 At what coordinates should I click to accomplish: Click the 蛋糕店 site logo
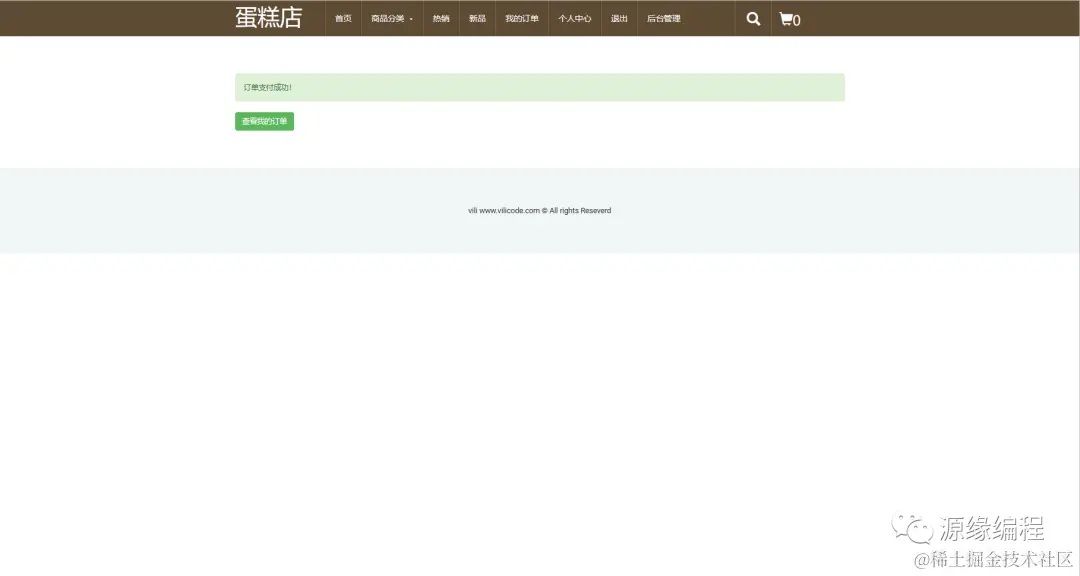click(269, 18)
